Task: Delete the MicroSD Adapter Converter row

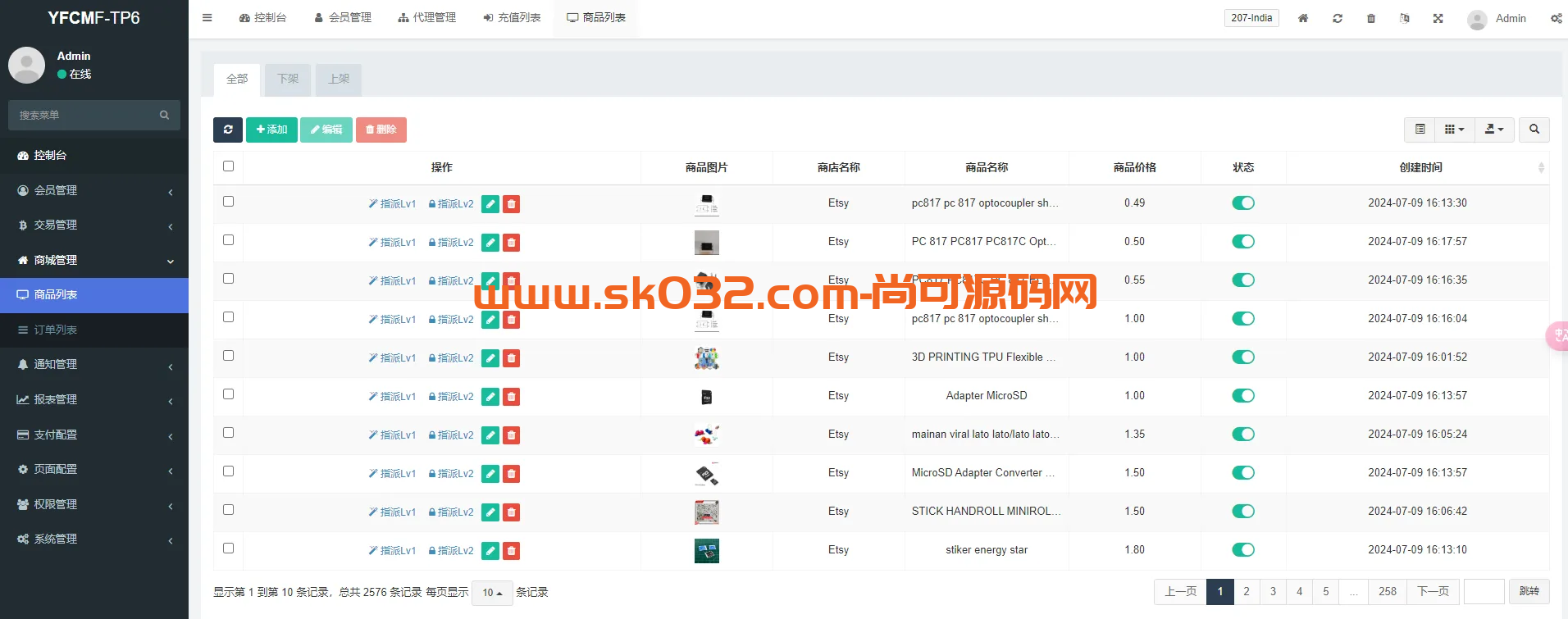Action: [x=511, y=474]
